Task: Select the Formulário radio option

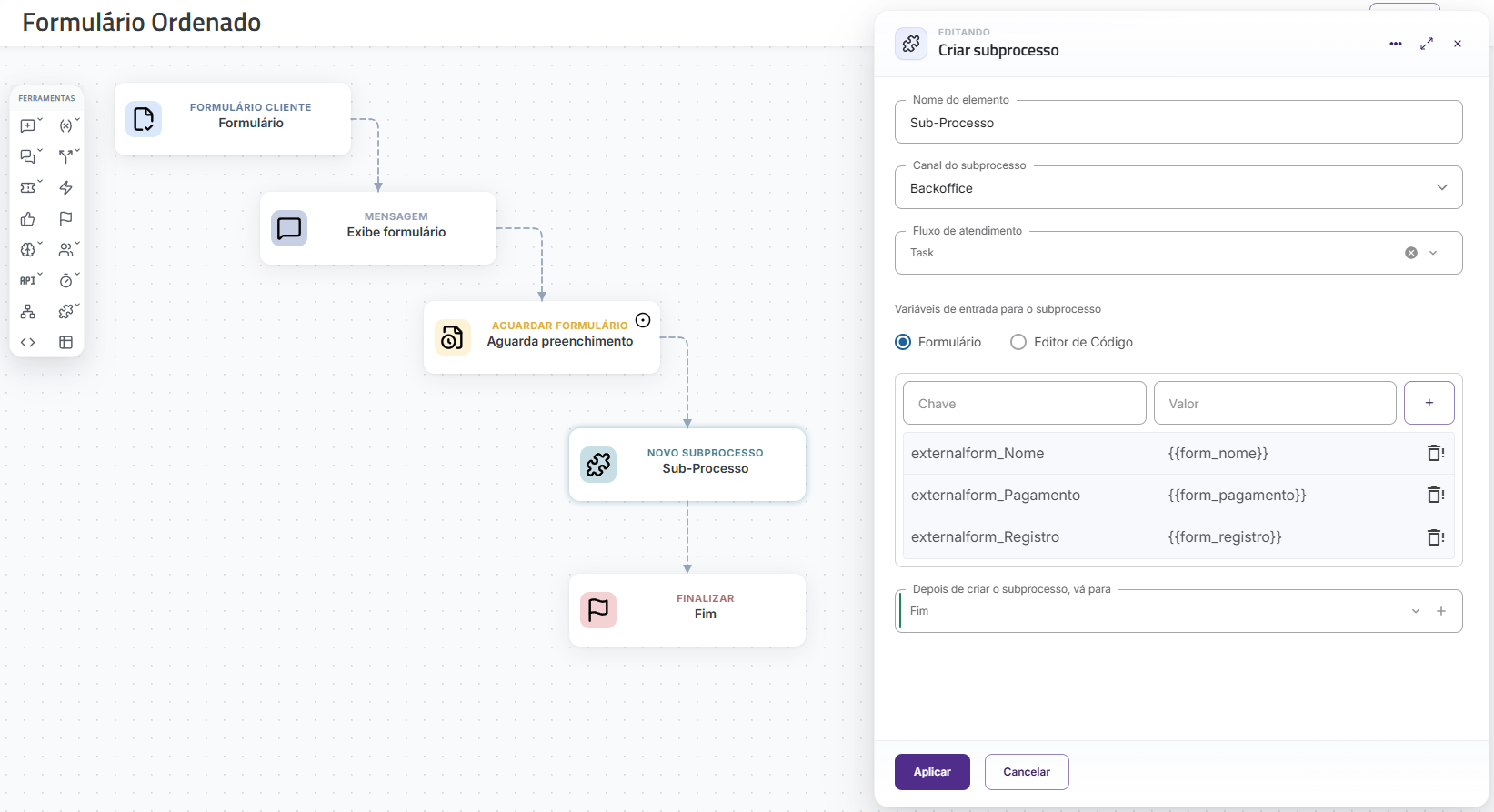Action: [x=903, y=342]
